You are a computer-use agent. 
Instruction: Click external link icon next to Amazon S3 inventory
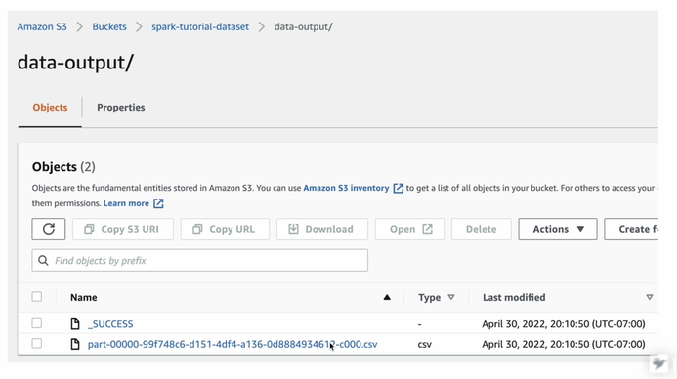click(x=398, y=189)
